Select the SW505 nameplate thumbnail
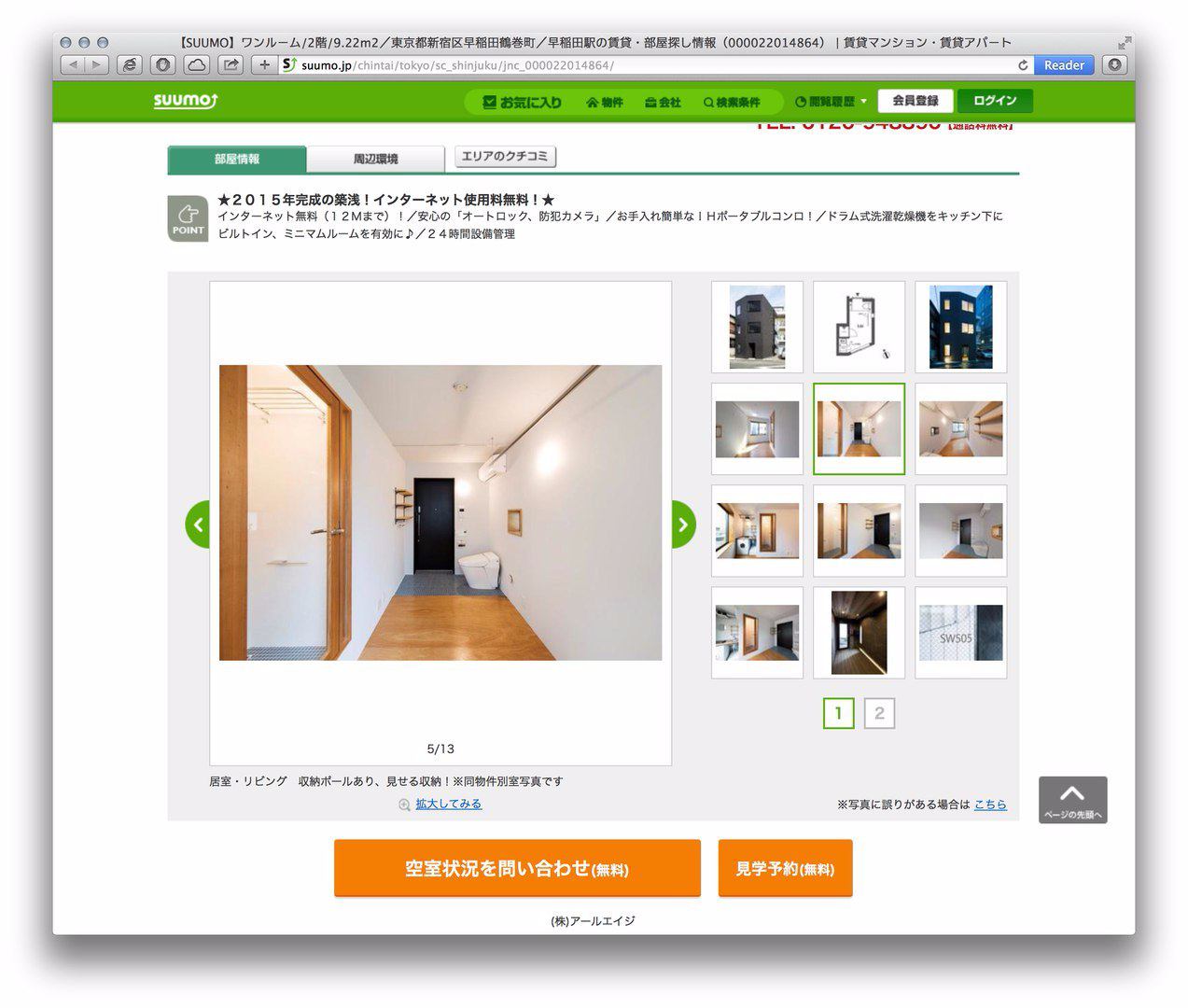This screenshot has width=1188, height=1008. coord(960,633)
